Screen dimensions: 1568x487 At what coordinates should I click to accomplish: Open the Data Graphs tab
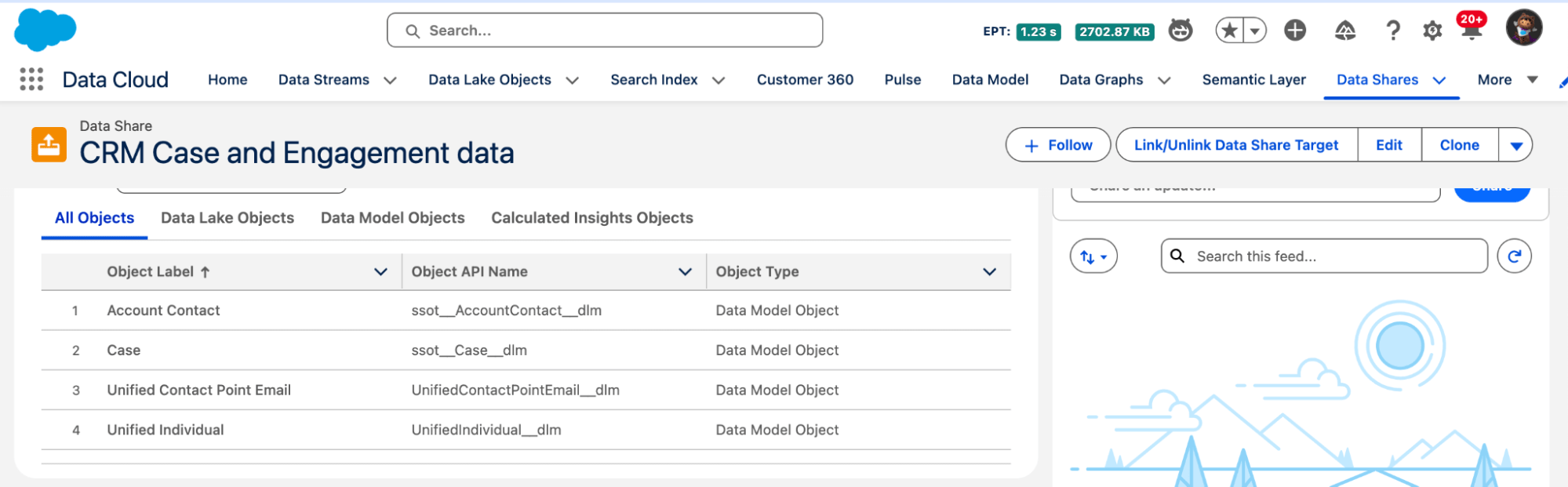pyautogui.click(x=1101, y=79)
